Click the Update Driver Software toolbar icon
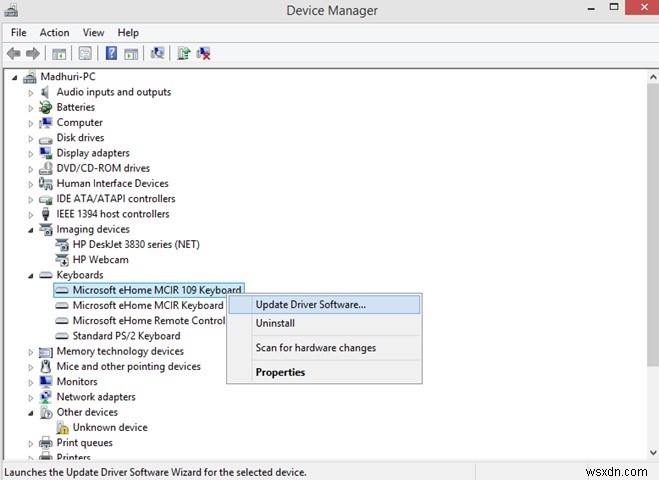 (x=184, y=53)
